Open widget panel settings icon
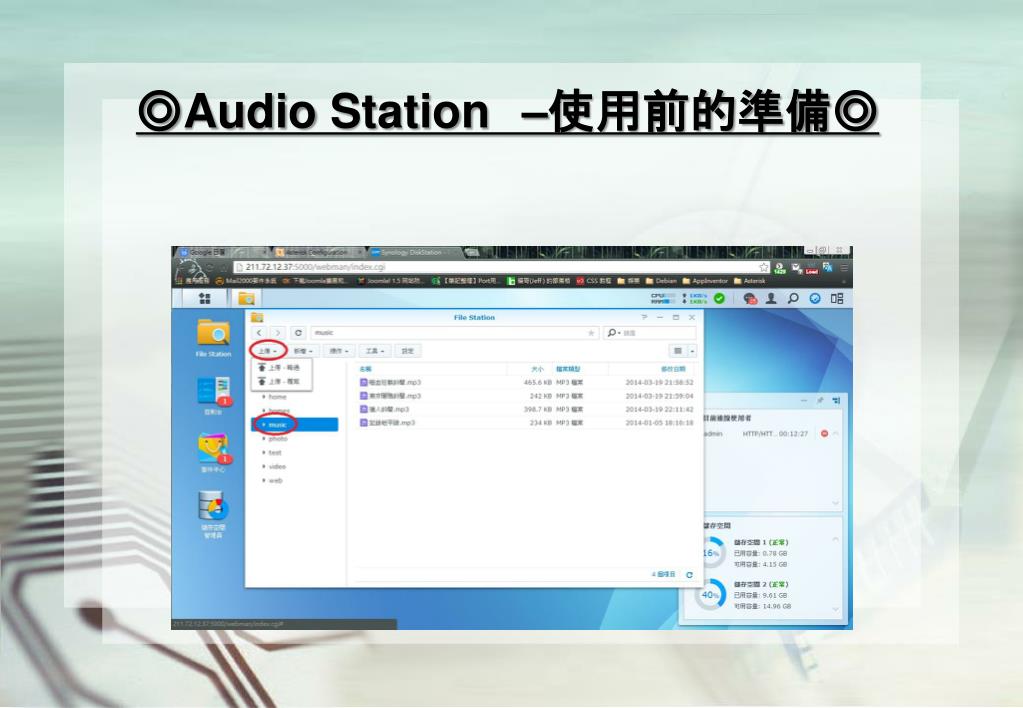Viewport: 1023px width, 708px height. [x=836, y=401]
